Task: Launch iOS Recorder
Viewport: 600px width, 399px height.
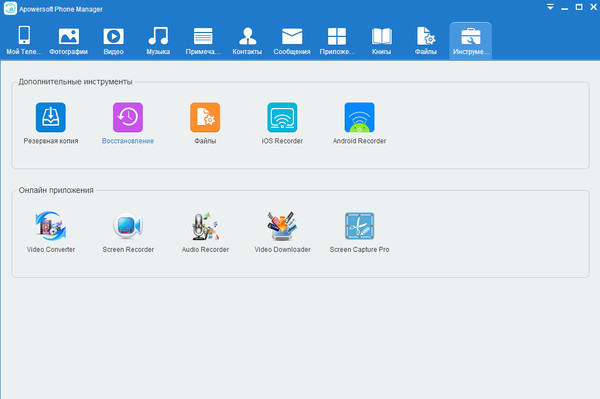Action: pos(282,117)
